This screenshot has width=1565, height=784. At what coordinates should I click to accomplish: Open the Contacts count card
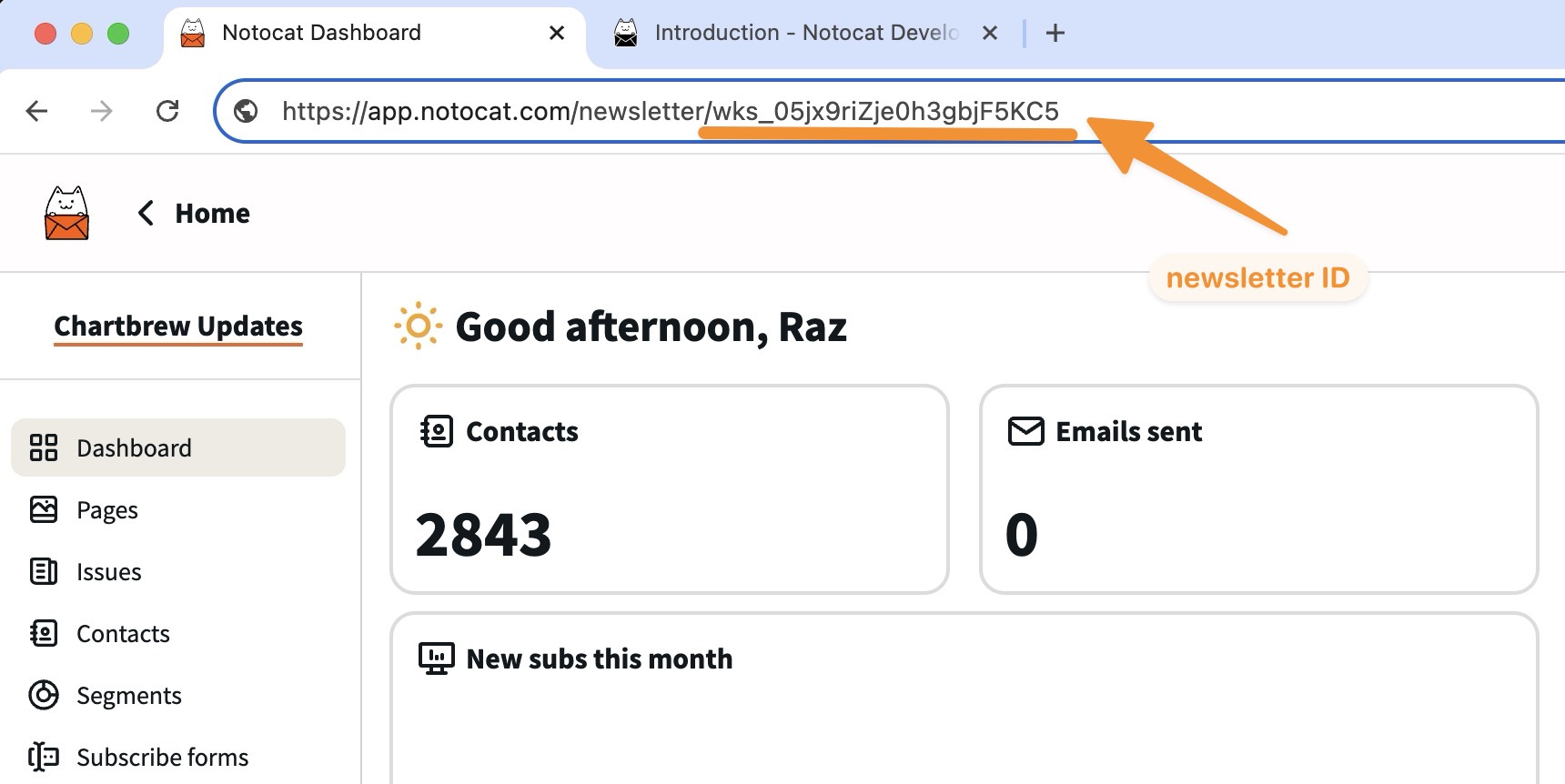670,489
